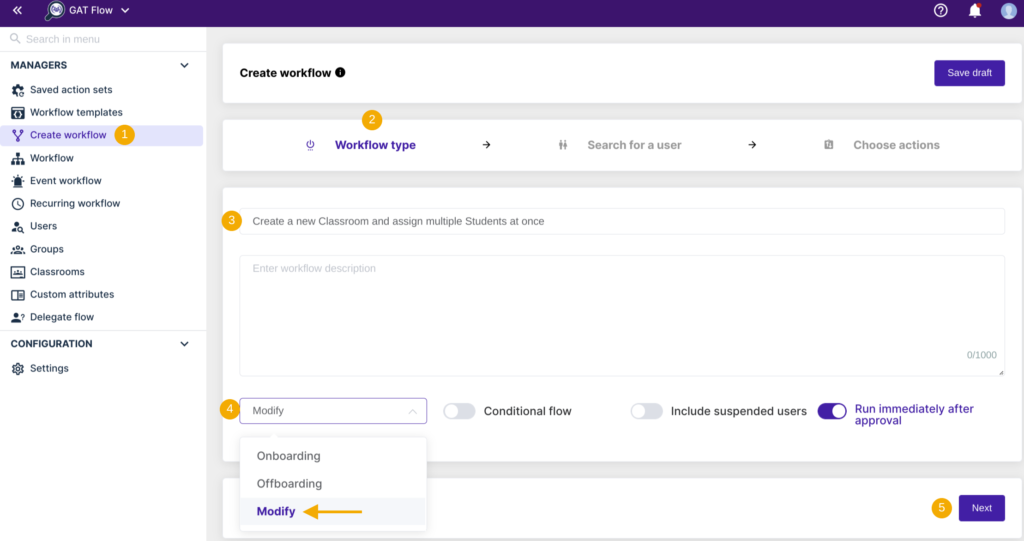
Task: Click the Settings gear icon
Action: 18,369
